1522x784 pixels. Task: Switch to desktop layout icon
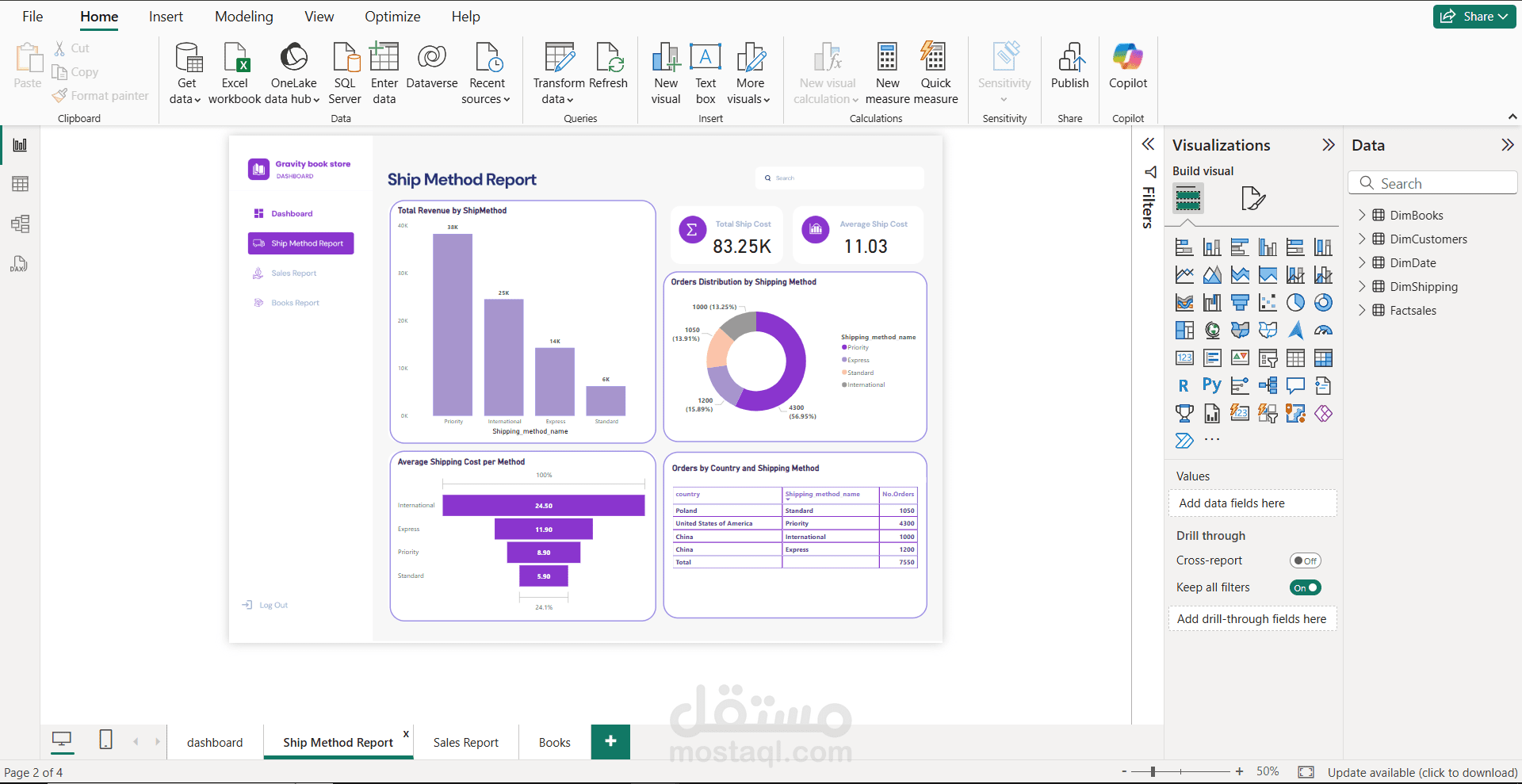pos(62,740)
